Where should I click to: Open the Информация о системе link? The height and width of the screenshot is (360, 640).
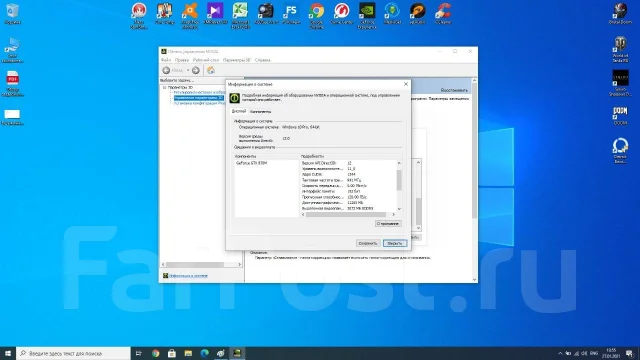pos(188,276)
